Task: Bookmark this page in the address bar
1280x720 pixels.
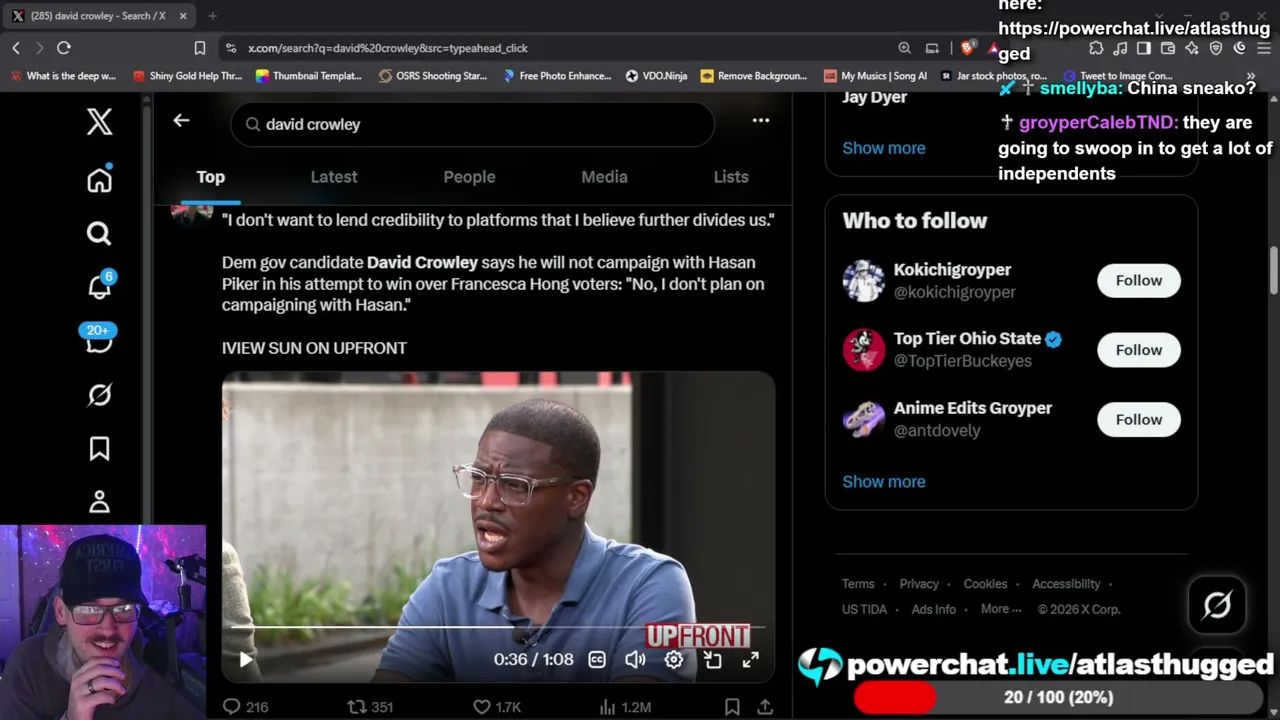Action: (200, 48)
